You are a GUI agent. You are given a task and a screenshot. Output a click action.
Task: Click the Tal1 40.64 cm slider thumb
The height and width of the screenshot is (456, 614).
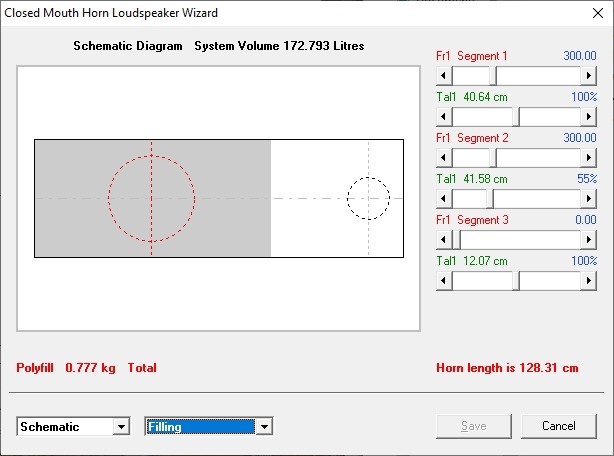pos(516,117)
